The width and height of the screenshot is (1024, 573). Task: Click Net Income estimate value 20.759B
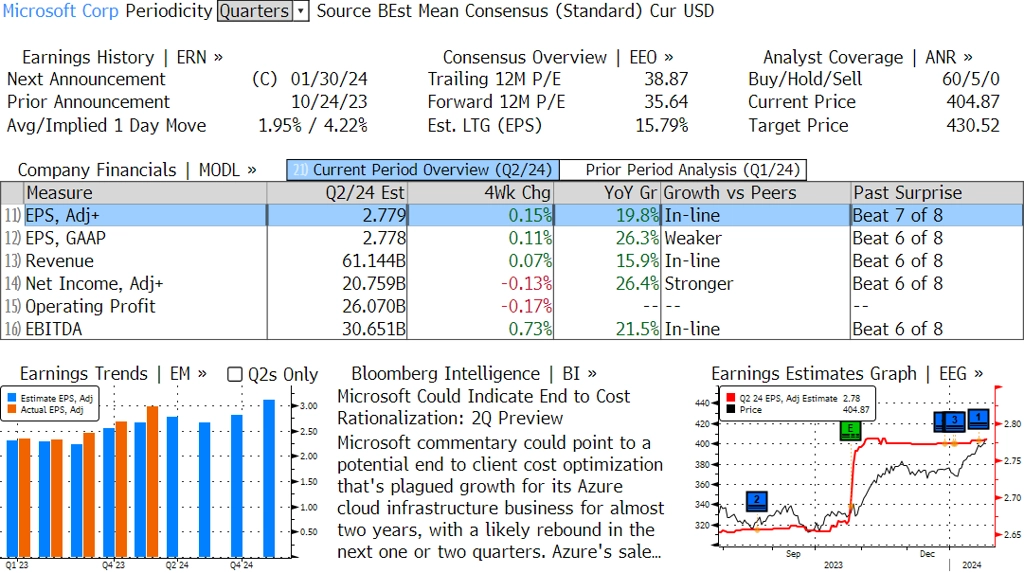pyautogui.click(x=374, y=284)
